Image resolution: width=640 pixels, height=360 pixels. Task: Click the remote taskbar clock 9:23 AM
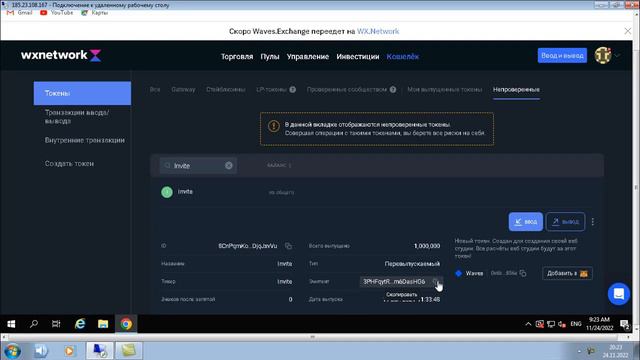tap(600, 324)
